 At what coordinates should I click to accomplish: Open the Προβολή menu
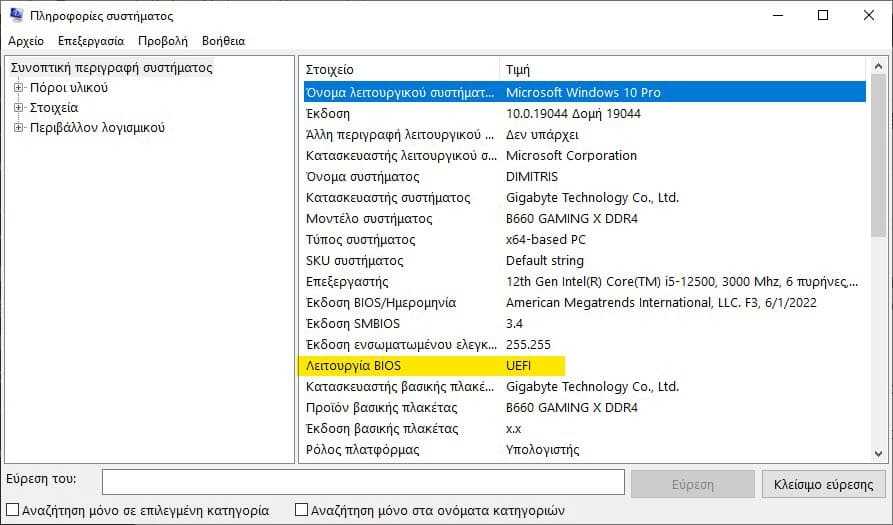pyautogui.click(x=163, y=41)
